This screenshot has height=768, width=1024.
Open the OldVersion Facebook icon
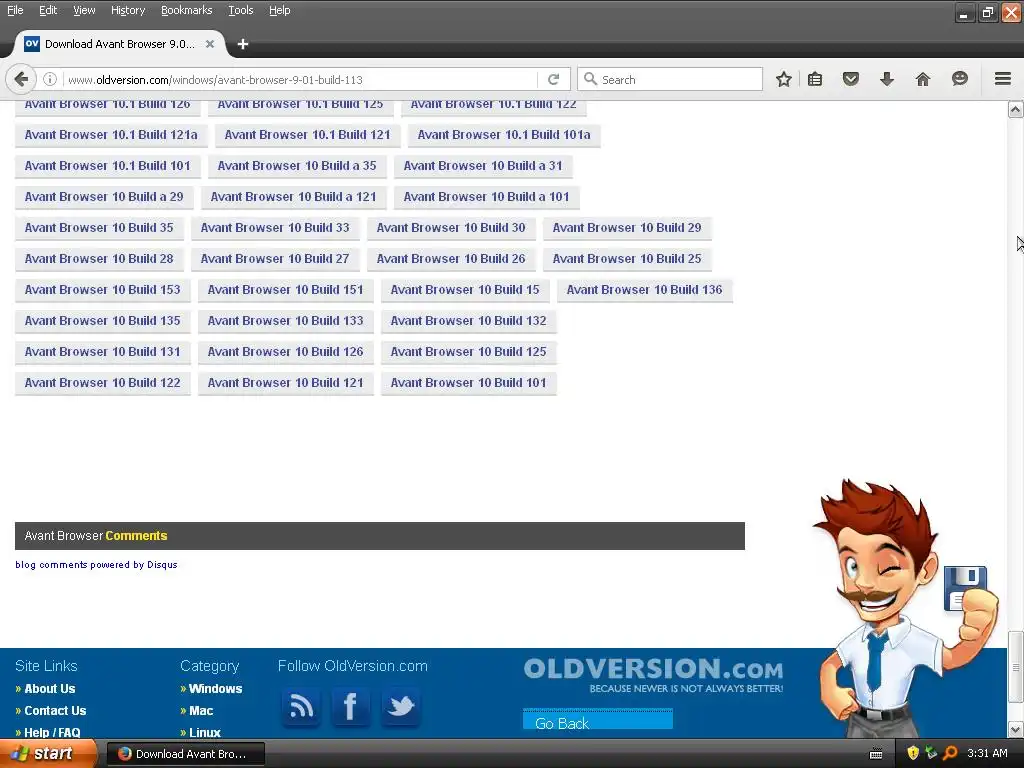click(x=351, y=707)
